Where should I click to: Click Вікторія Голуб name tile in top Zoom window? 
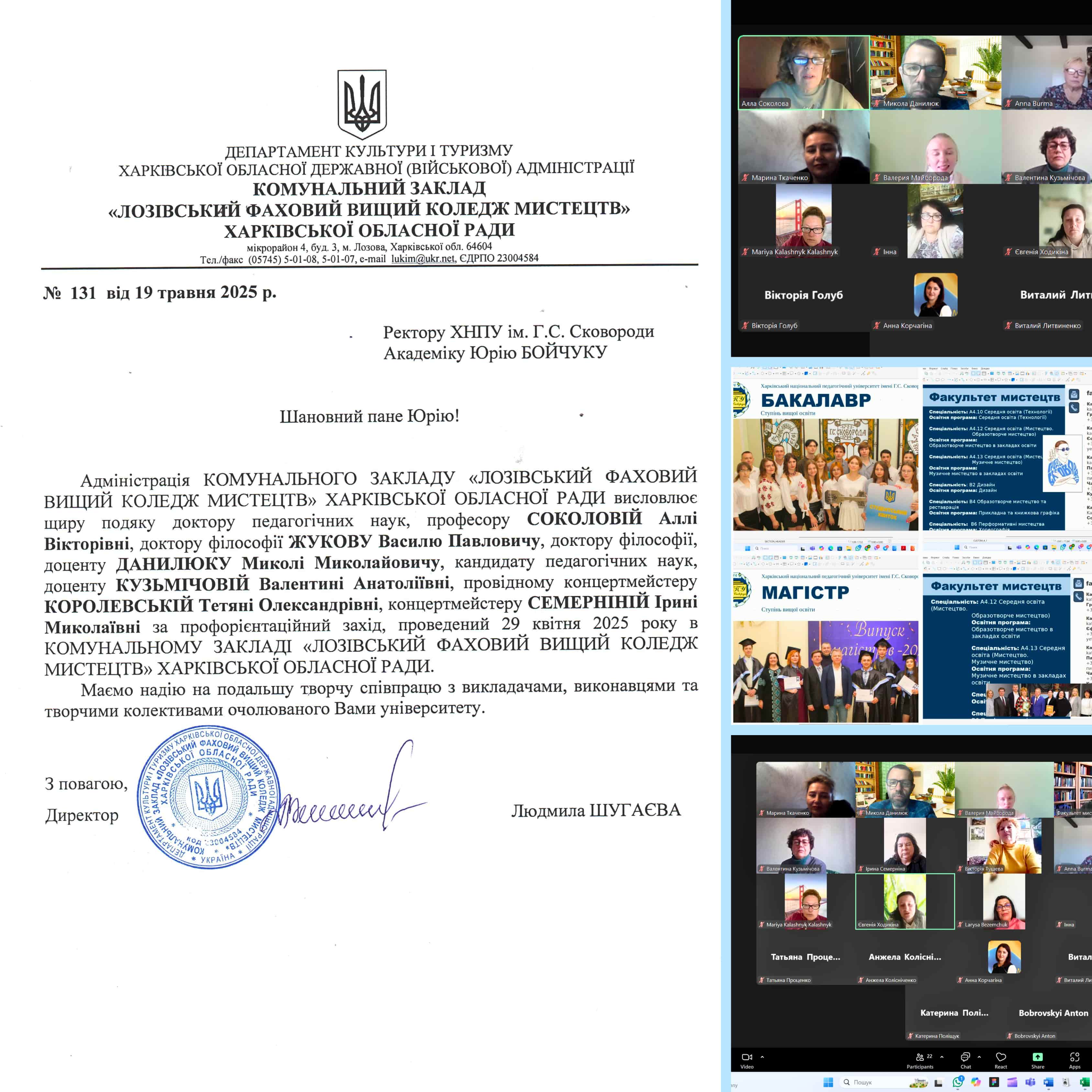click(x=804, y=295)
